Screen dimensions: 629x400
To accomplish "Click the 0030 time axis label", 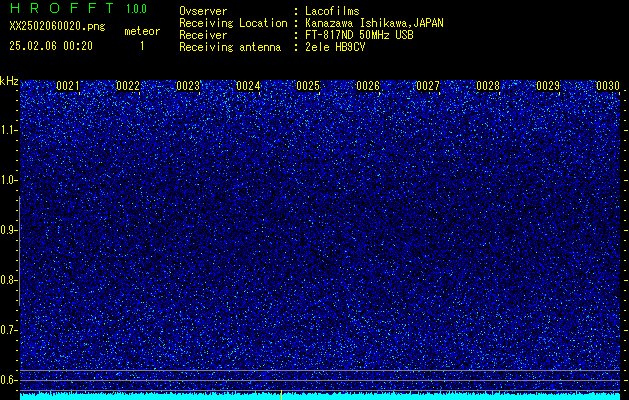I will point(608,86).
